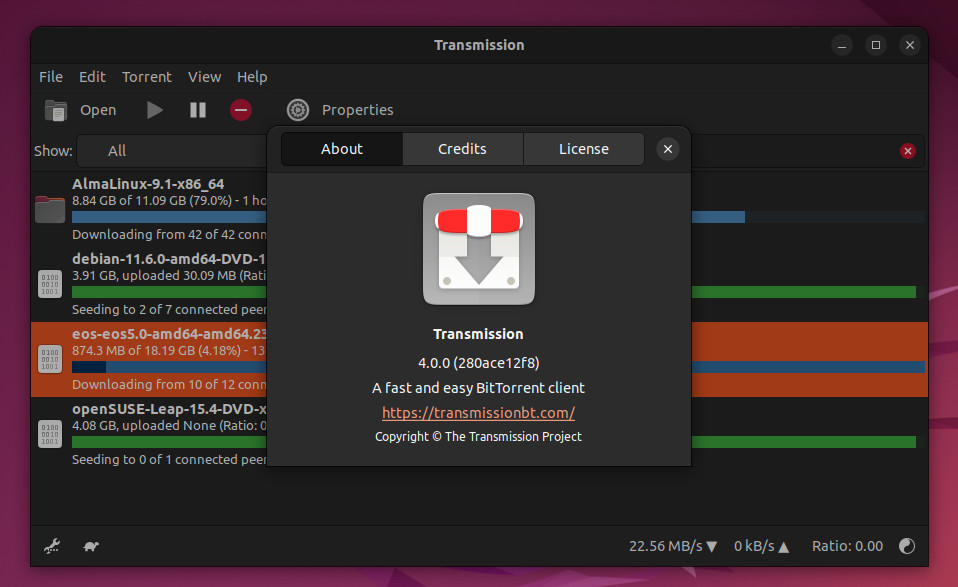Click the Copyright Transmission Project text
Viewport: 958px width, 587px height.
pyautogui.click(x=478, y=437)
